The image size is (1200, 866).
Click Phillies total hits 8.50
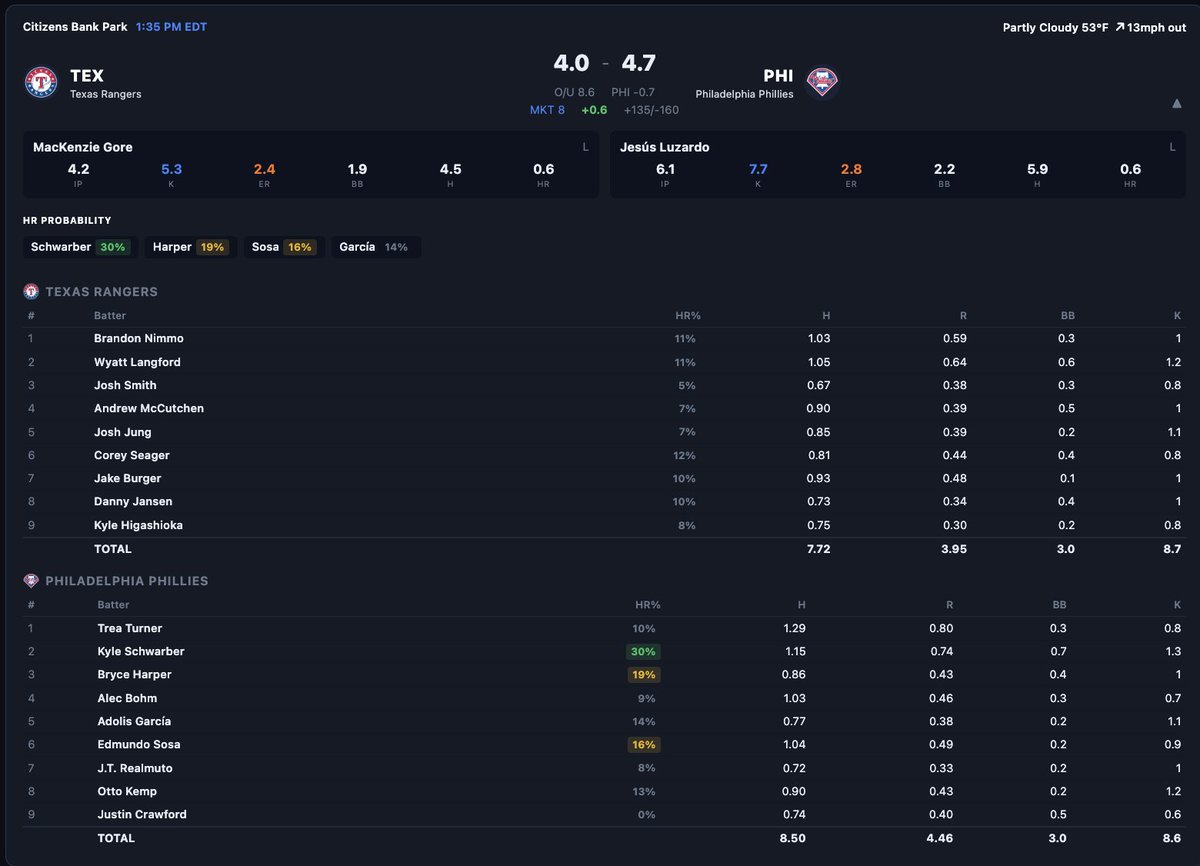click(793, 838)
